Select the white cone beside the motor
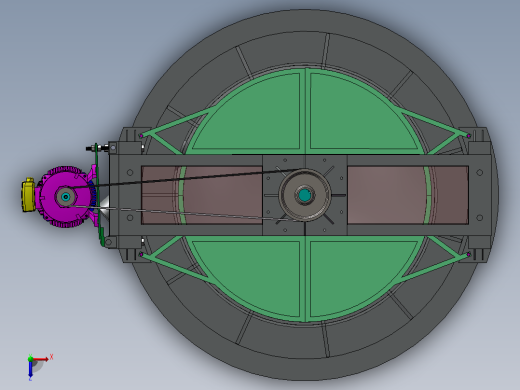Viewport: 520px width, 390px height. click(105, 207)
